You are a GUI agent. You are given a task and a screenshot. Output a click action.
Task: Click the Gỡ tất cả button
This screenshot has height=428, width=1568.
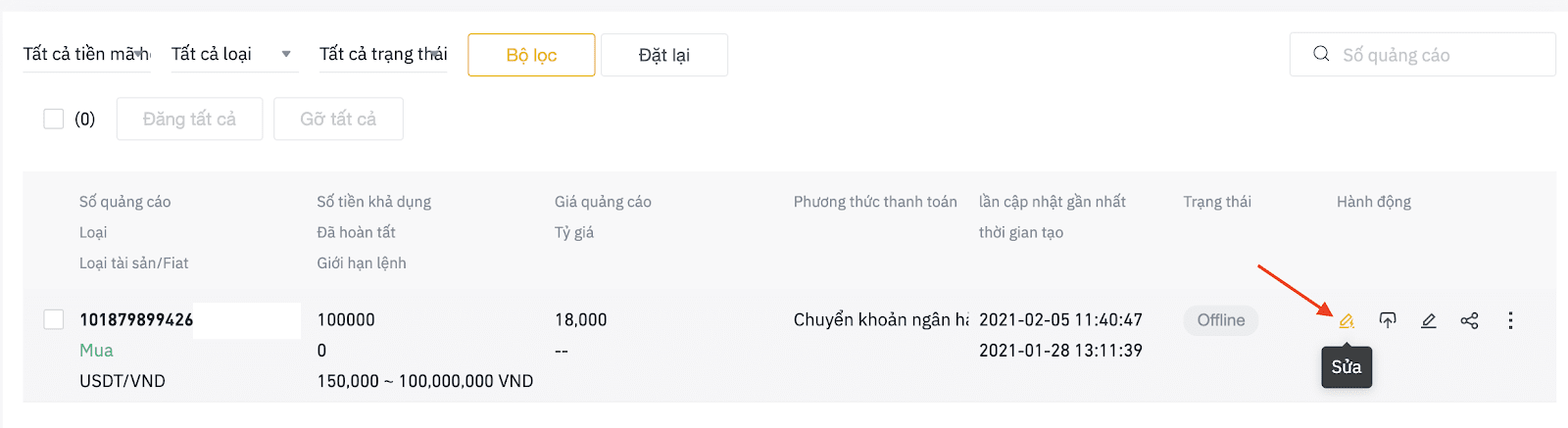pos(338,119)
